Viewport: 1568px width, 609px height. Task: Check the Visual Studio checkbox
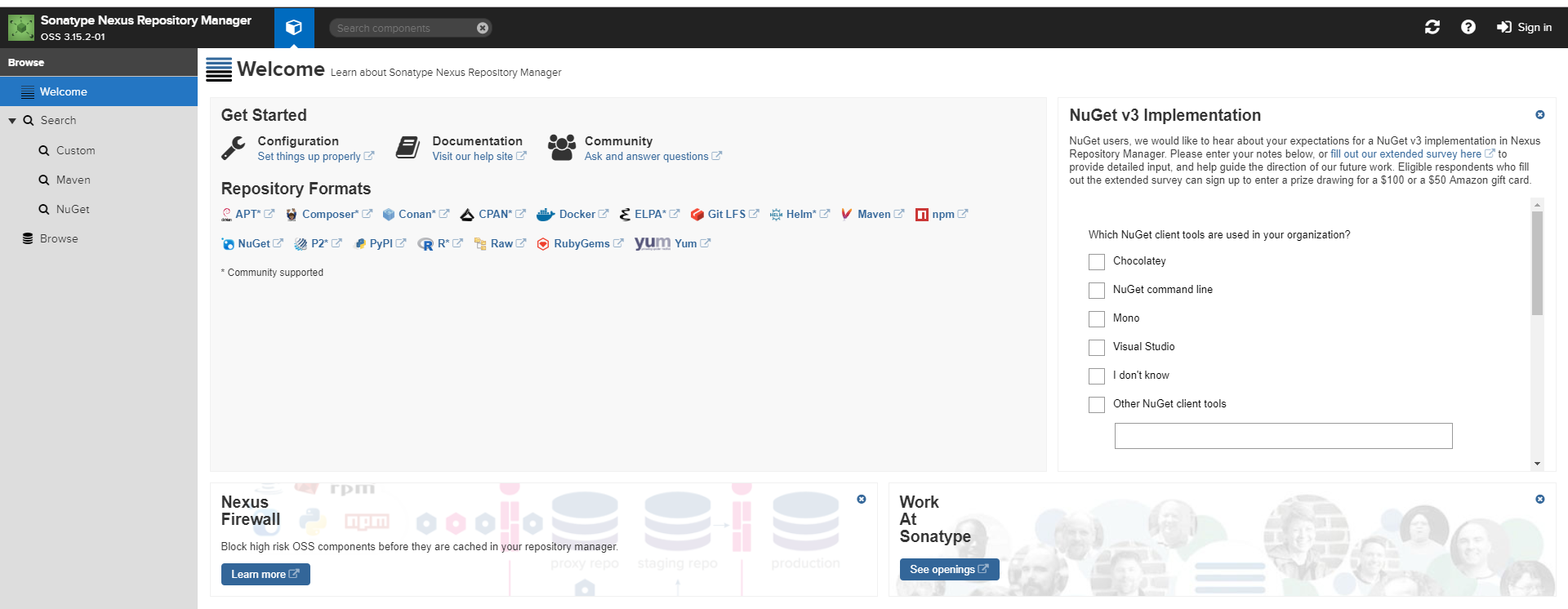coord(1097,348)
